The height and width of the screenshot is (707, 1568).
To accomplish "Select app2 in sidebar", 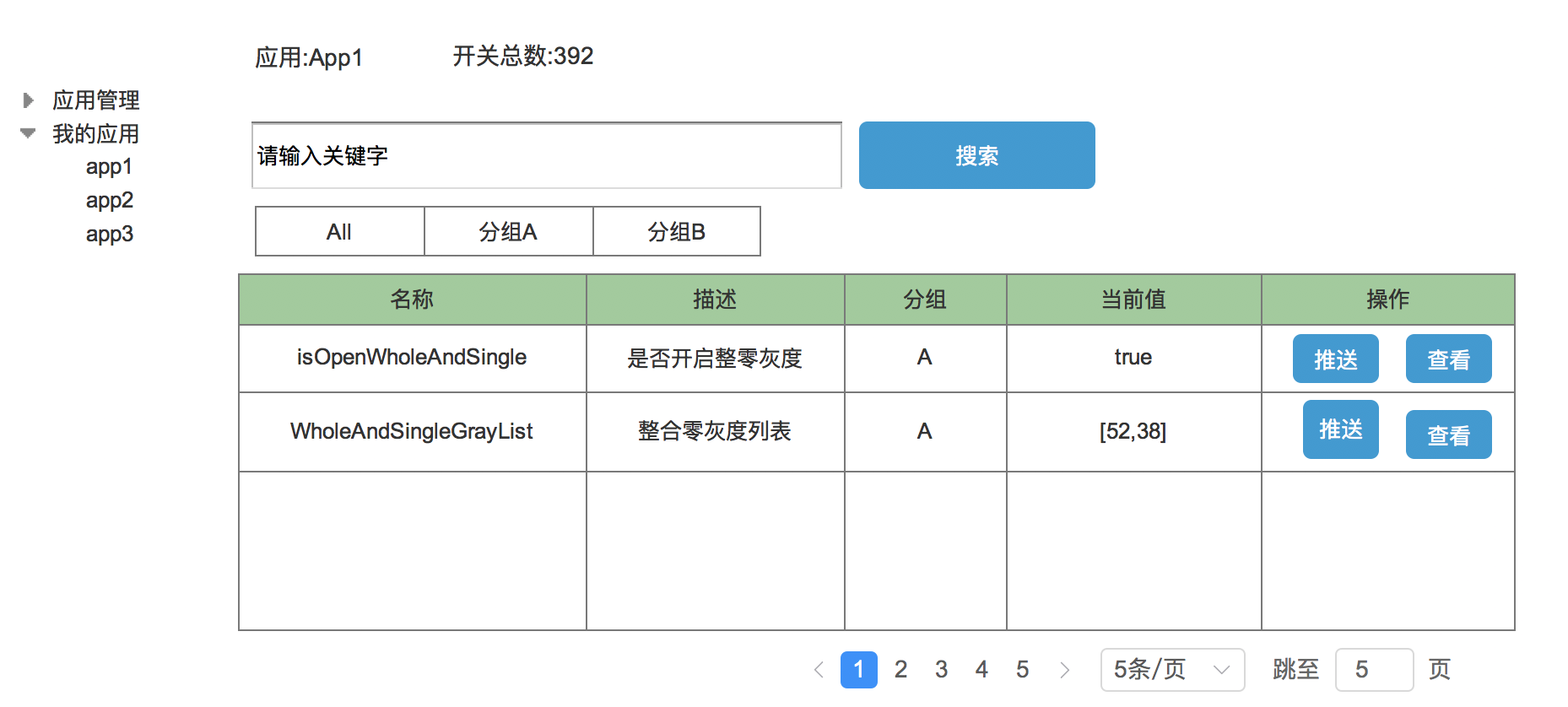I will pos(109,201).
